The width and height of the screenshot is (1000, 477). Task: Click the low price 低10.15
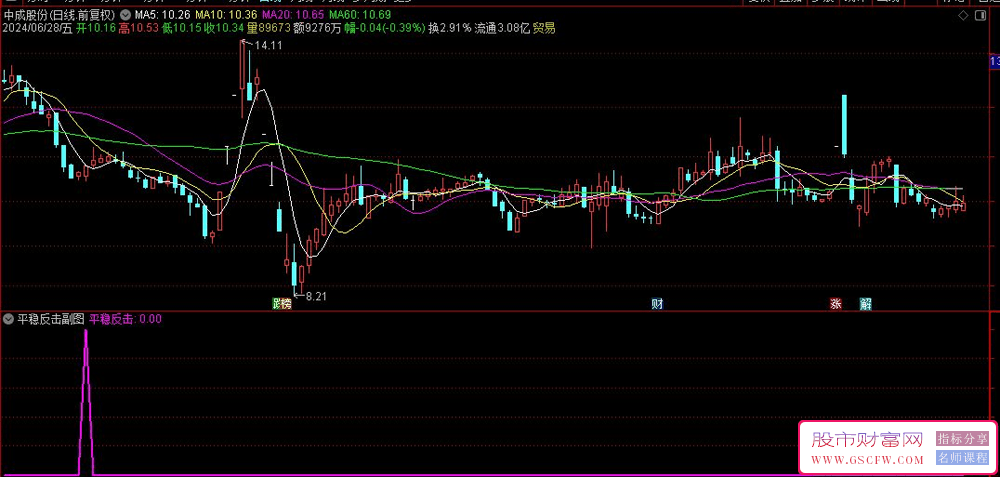coord(182,27)
